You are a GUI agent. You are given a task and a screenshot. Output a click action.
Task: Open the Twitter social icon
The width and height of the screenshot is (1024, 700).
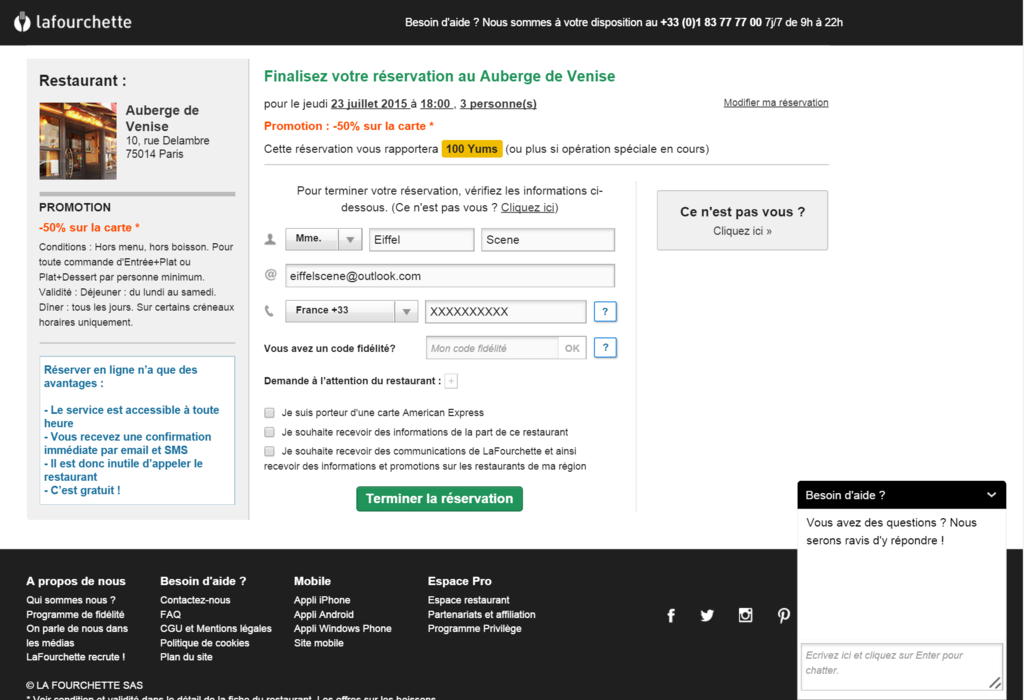(707, 615)
